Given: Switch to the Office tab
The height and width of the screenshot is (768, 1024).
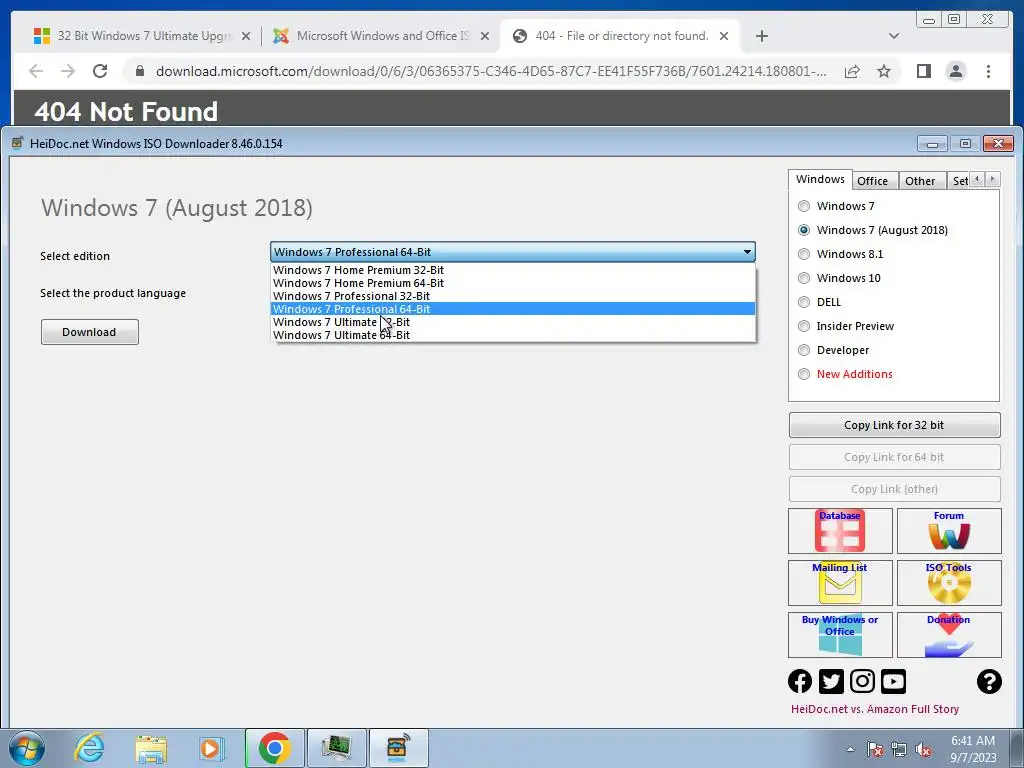Looking at the screenshot, I should tap(872, 181).
